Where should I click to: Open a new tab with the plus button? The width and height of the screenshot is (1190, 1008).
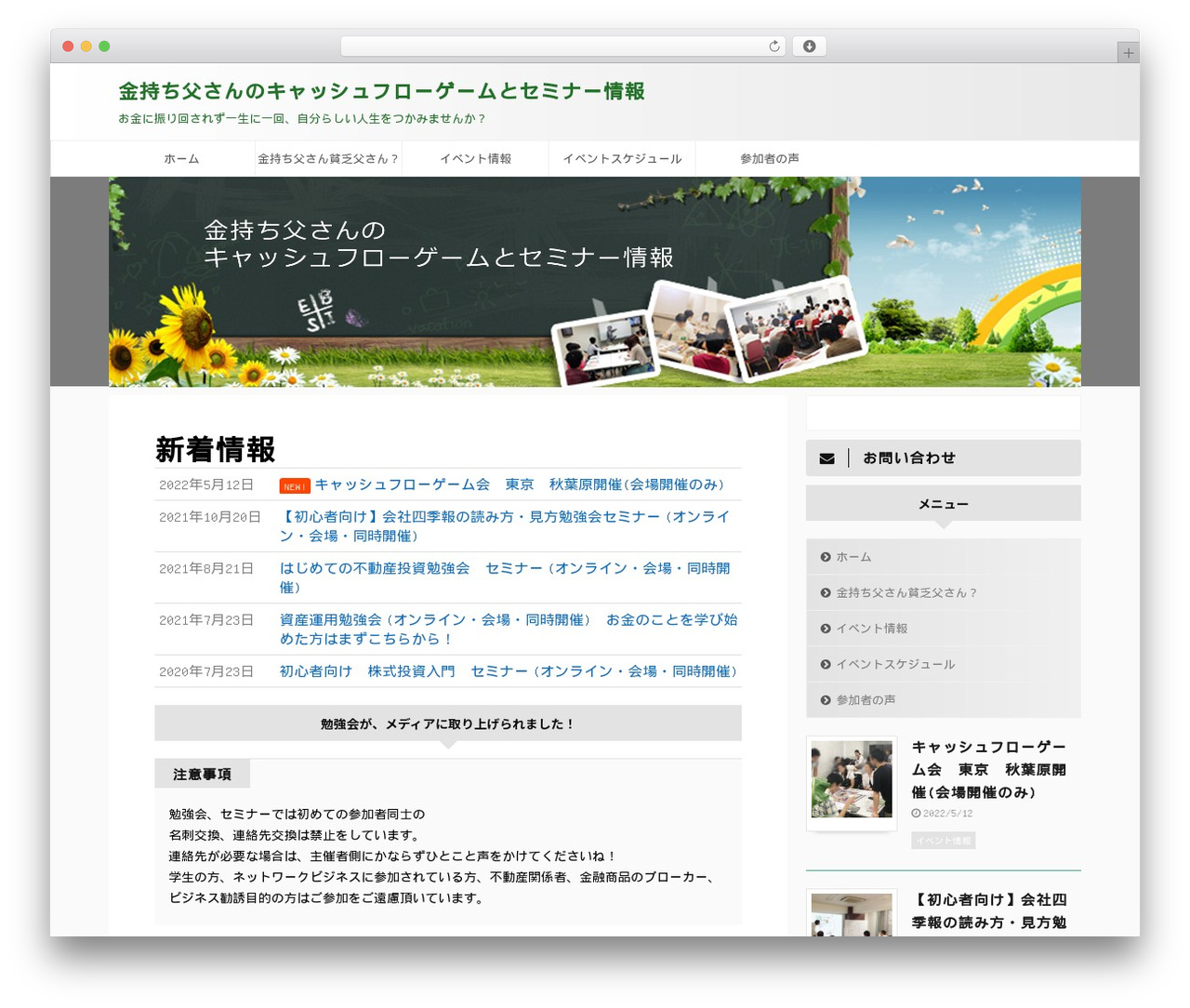pyautogui.click(x=1128, y=53)
